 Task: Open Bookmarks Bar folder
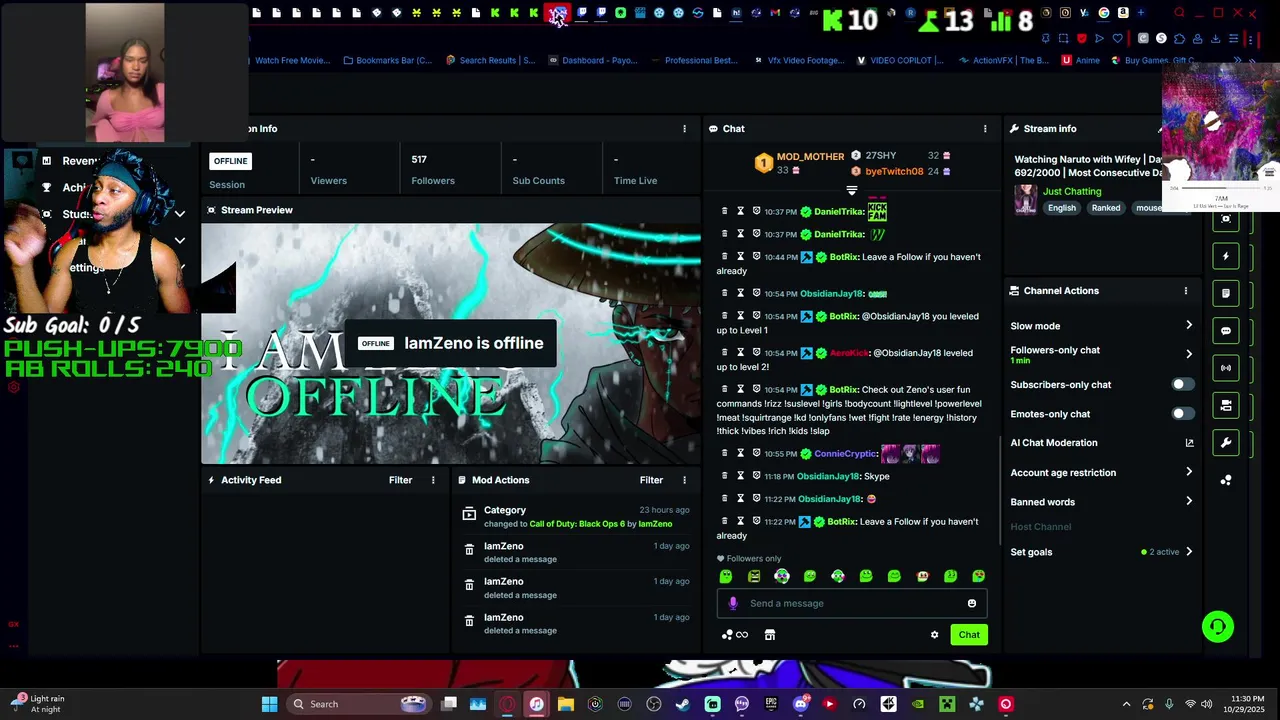(x=387, y=60)
